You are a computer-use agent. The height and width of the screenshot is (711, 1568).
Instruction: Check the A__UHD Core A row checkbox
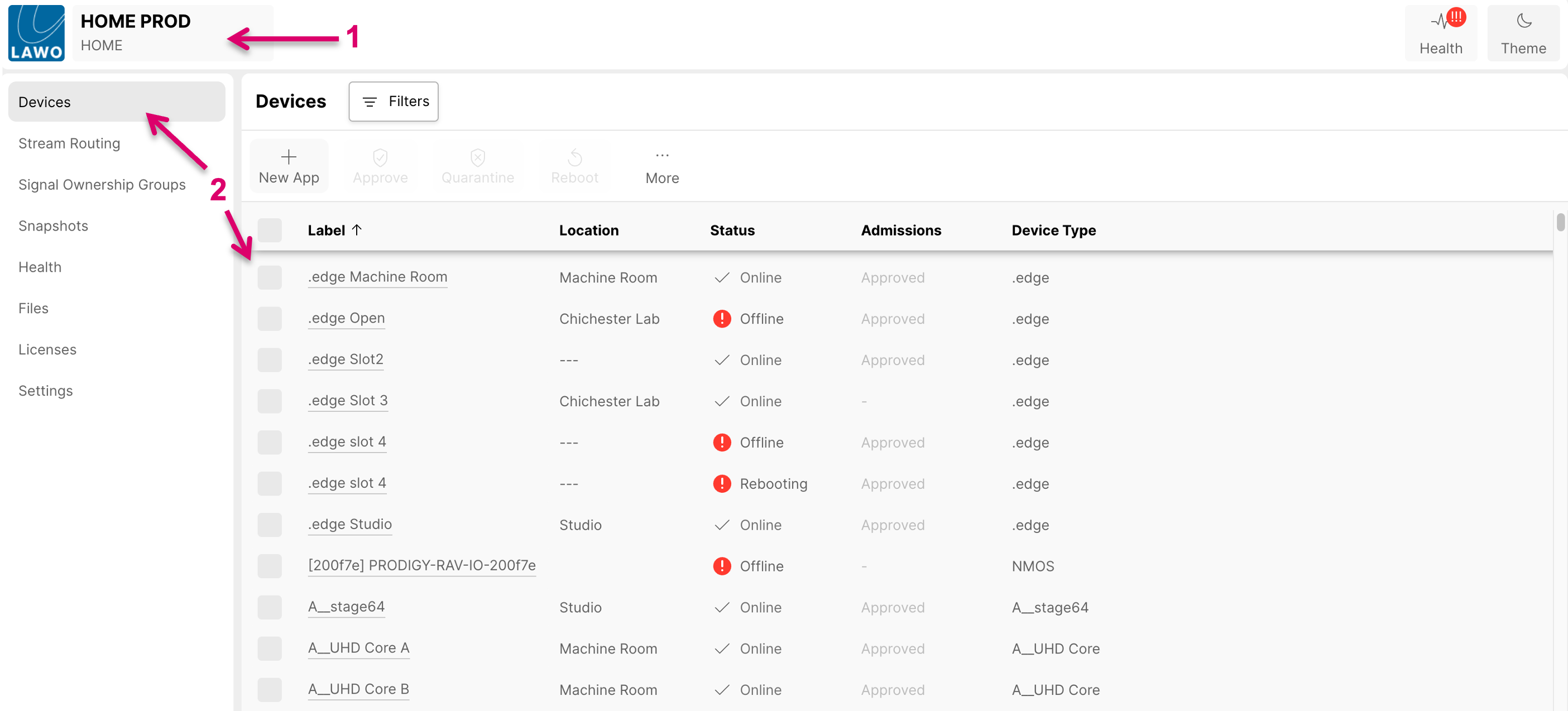click(x=270, y=648)
